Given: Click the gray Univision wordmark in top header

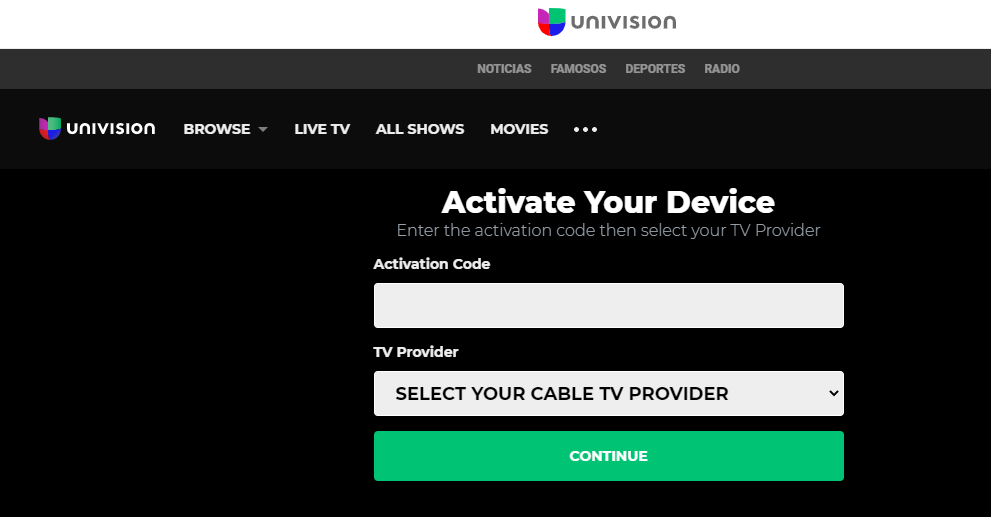Looking at the screenshot, I should [623, 22].
